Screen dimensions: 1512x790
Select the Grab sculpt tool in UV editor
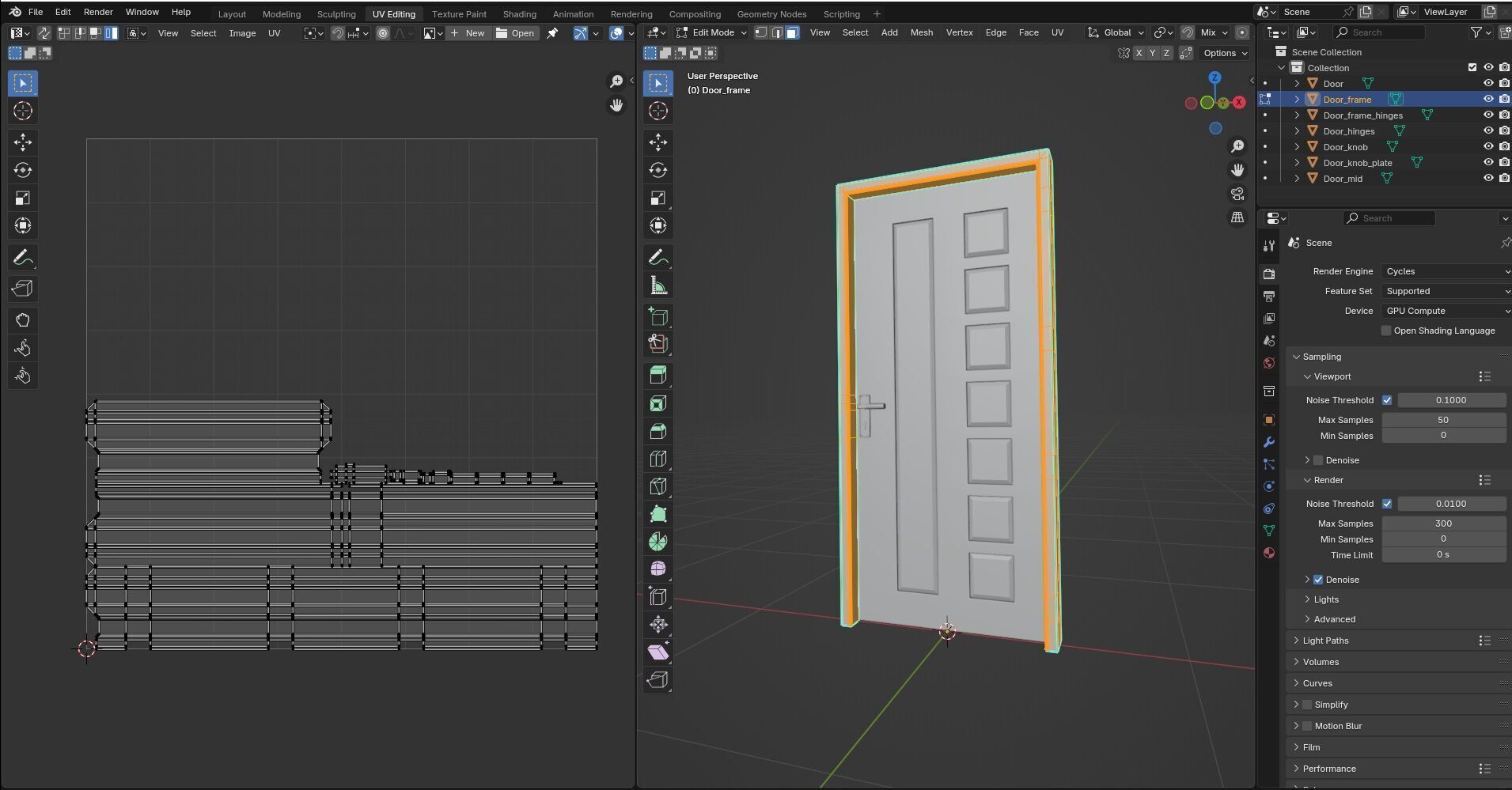[x=23, y=320]
